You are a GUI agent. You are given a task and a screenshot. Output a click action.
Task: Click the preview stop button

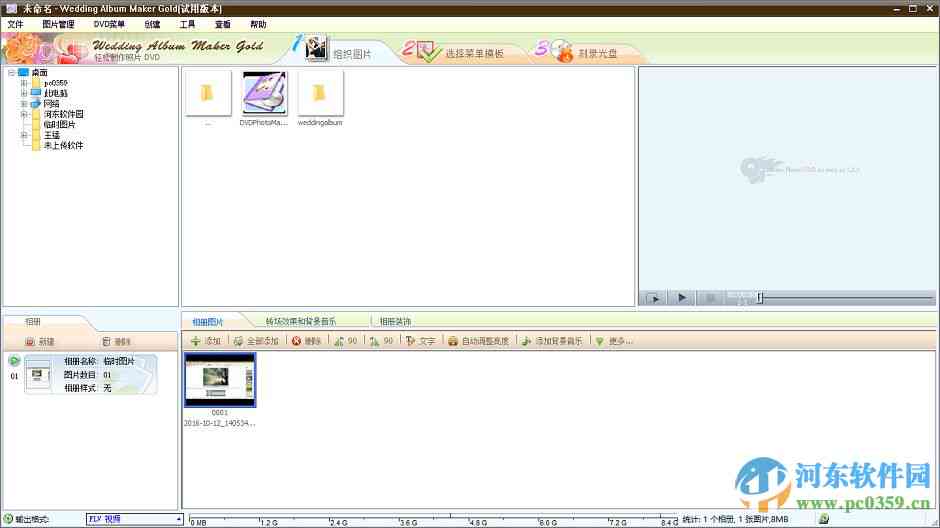[x=710, y=298]
